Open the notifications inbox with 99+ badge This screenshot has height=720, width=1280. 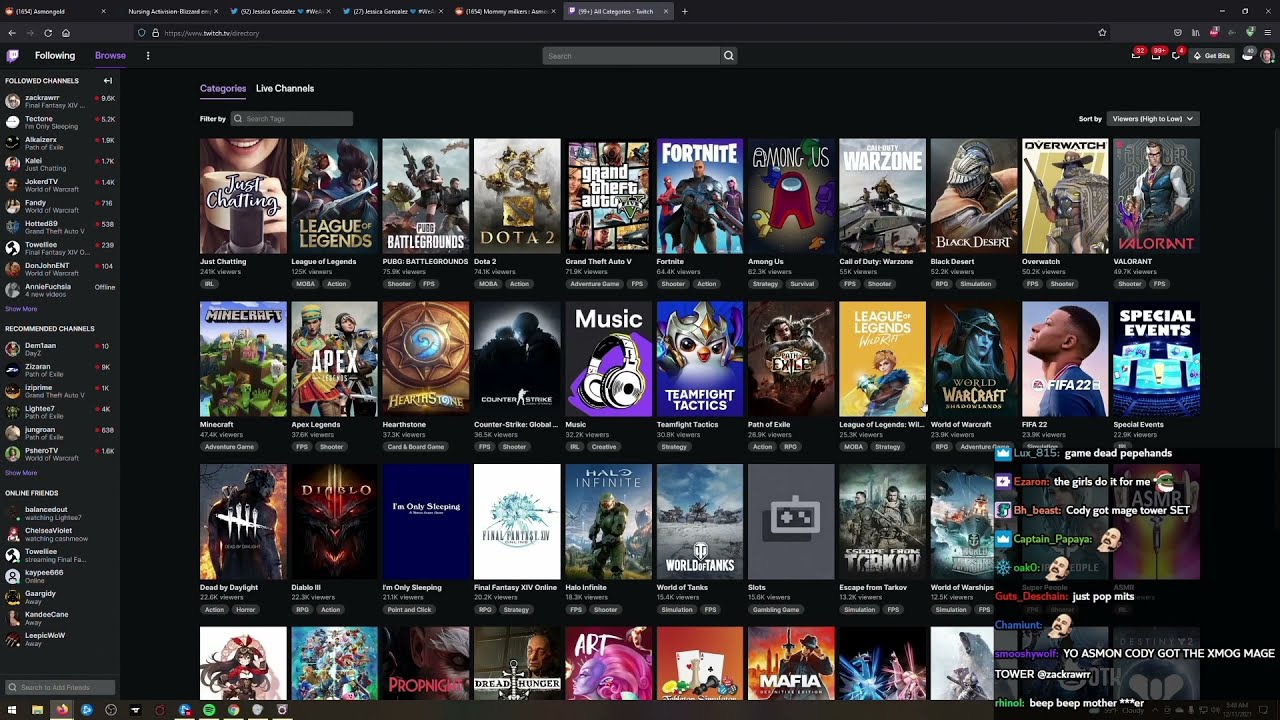(x=1156, y=56)
